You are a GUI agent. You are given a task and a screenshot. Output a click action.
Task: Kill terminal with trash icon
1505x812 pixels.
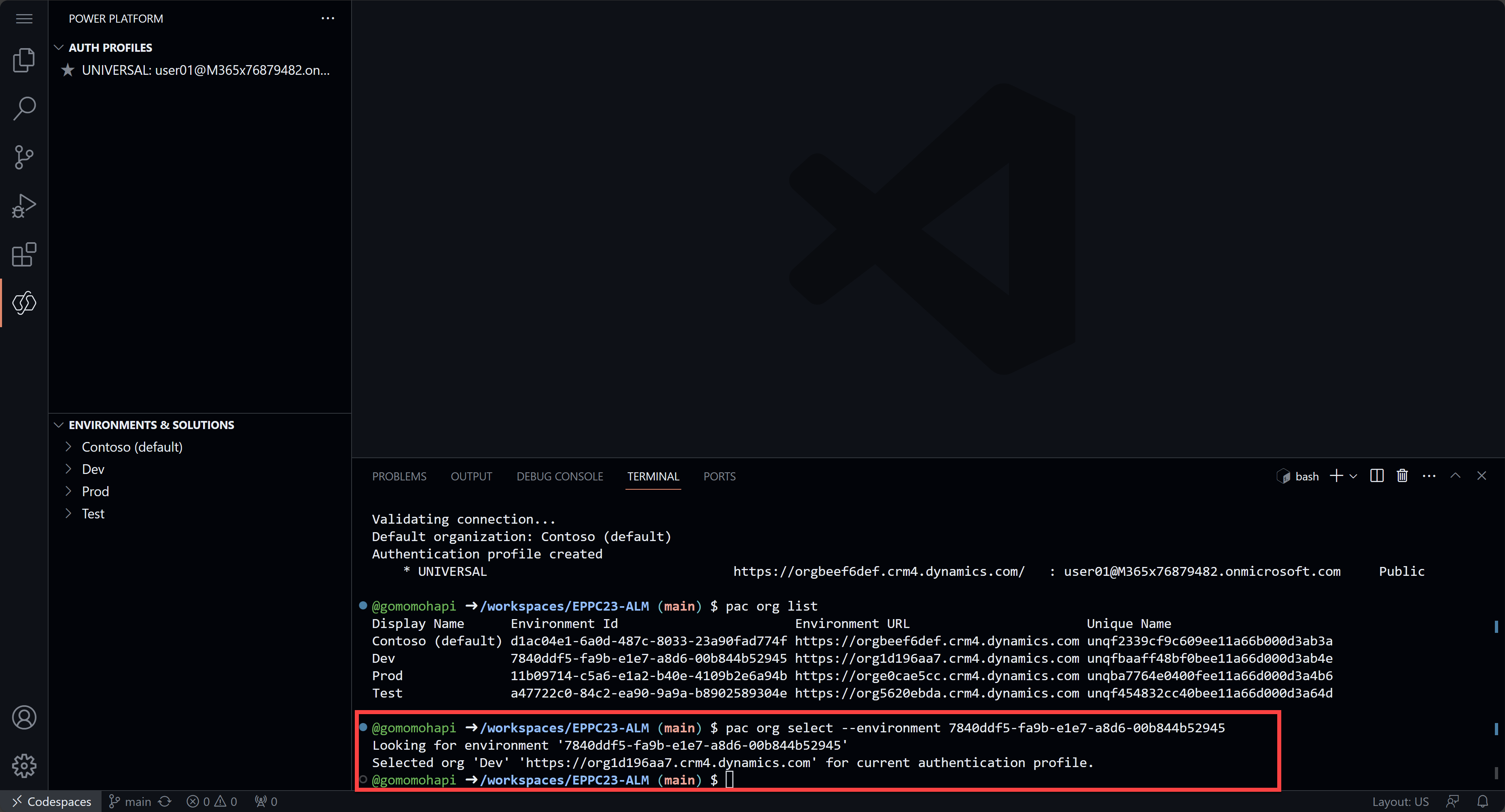pyautogui.click(x=1402, y=476)
